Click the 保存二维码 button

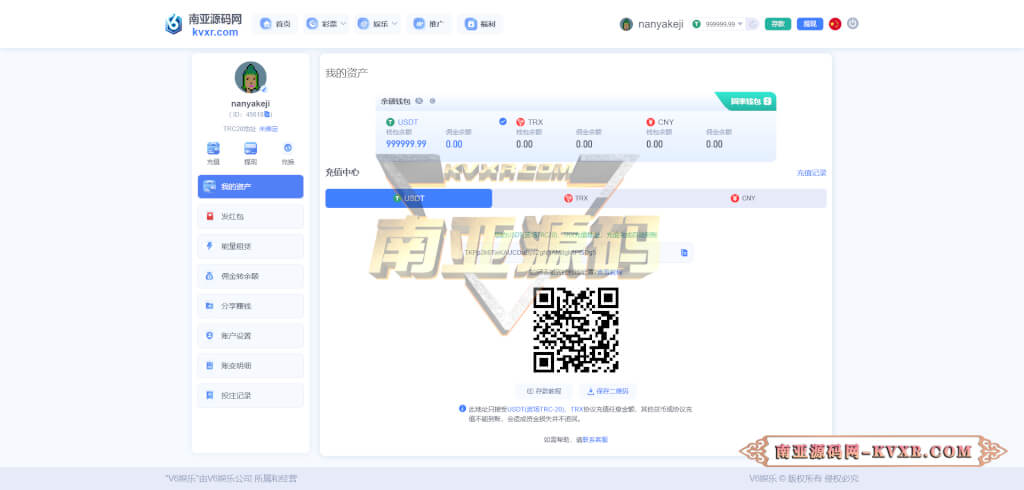(608, 391)
